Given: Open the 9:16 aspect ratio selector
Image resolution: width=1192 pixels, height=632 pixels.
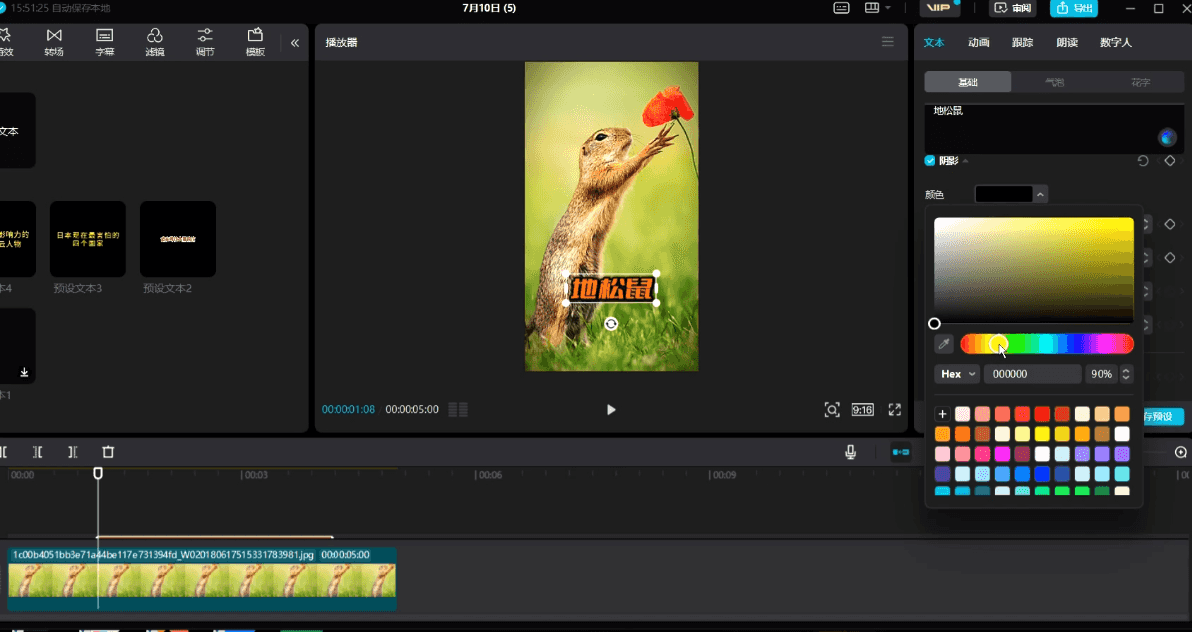Looking at the screenshot, I should tap(862, 409).
